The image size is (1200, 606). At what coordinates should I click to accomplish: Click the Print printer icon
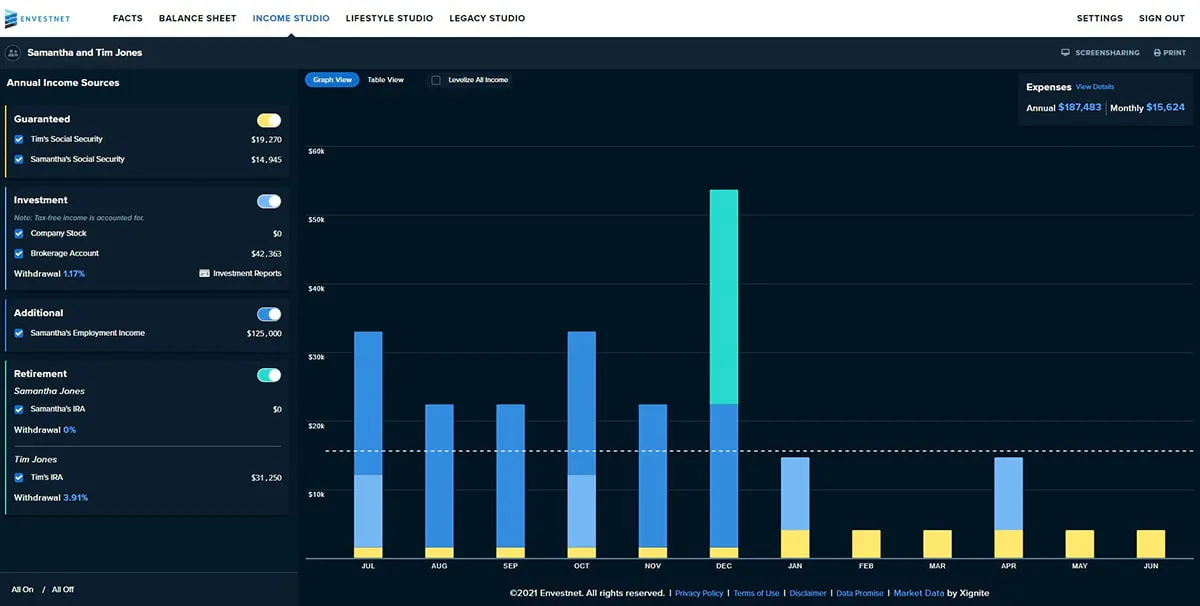click(1157, 53)
